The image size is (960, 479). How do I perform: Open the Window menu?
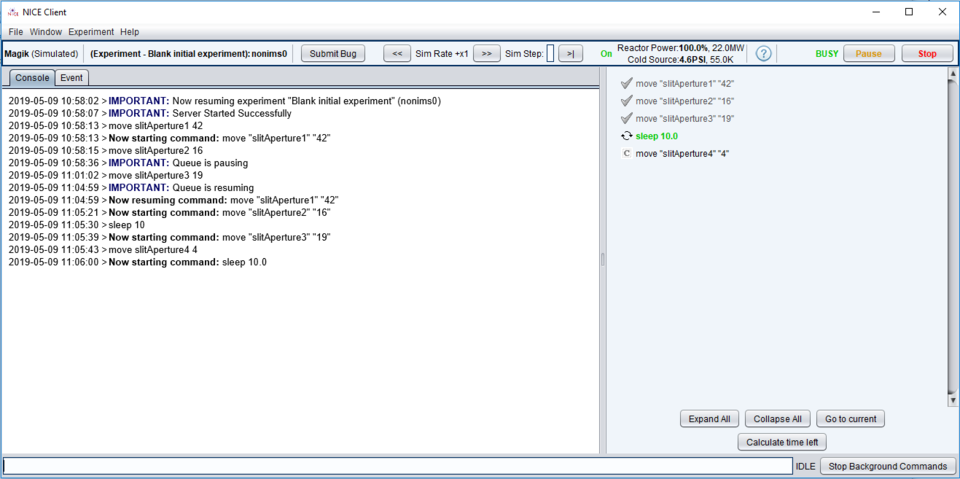point(45,32)
